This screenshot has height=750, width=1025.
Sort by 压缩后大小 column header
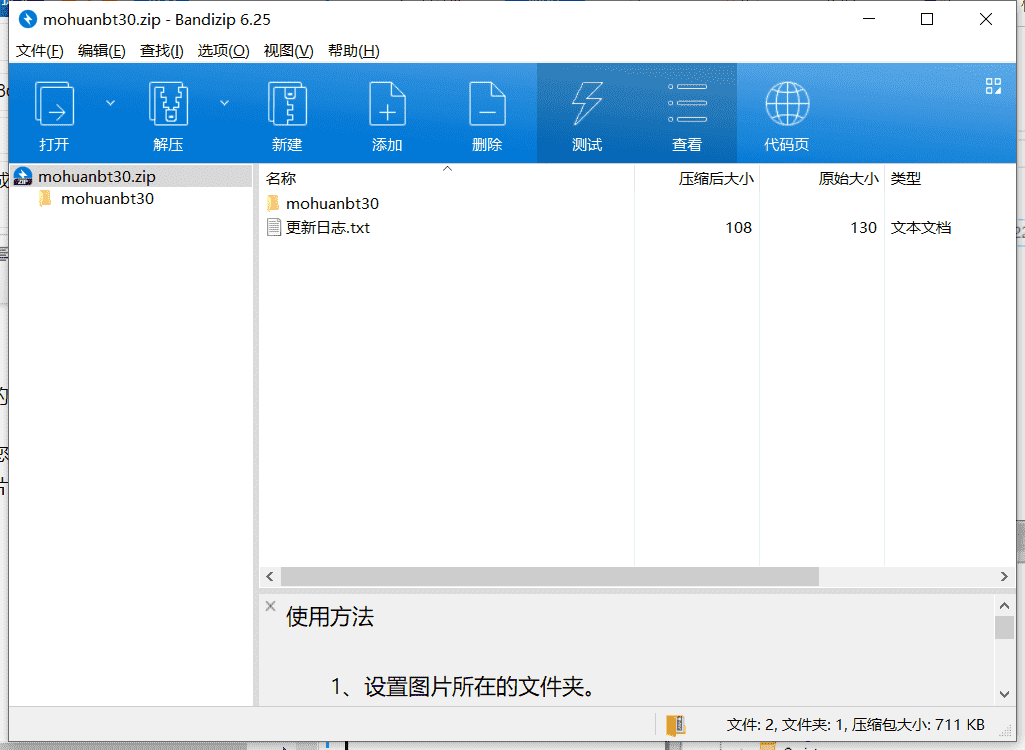click(x=697, y=179)
